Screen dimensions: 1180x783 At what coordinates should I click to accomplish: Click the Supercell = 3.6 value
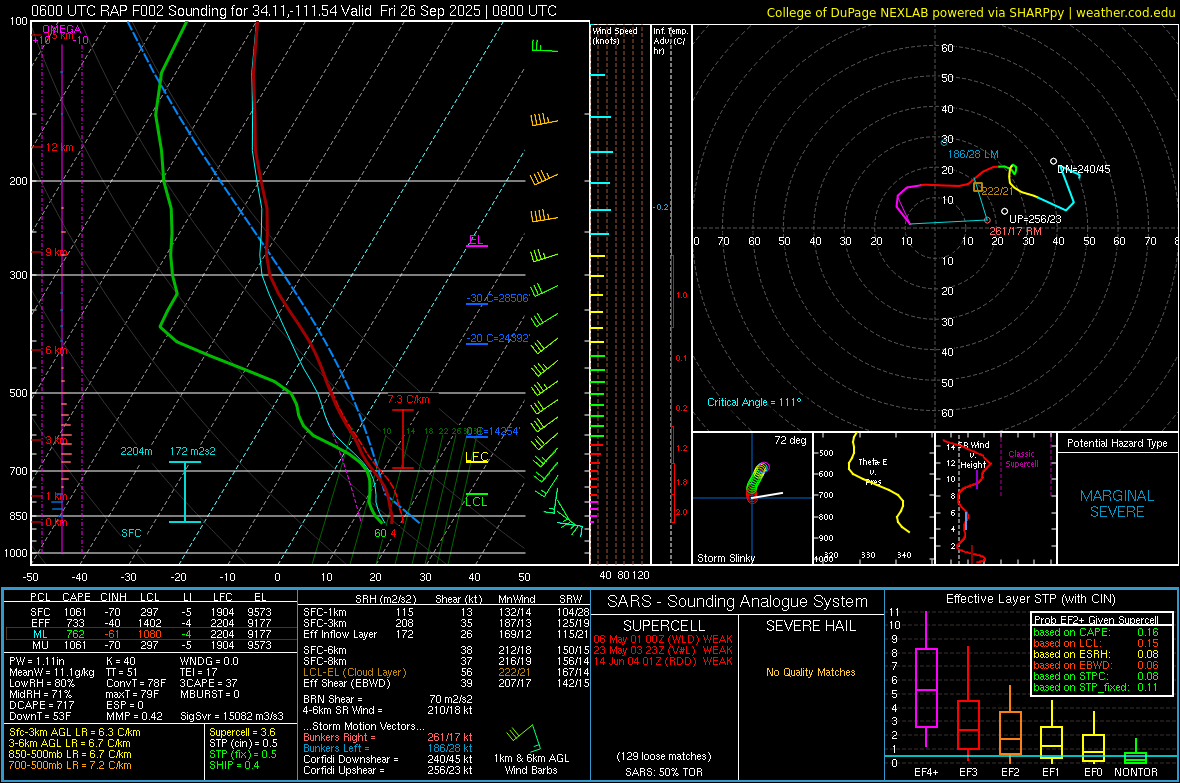point(242,732)
